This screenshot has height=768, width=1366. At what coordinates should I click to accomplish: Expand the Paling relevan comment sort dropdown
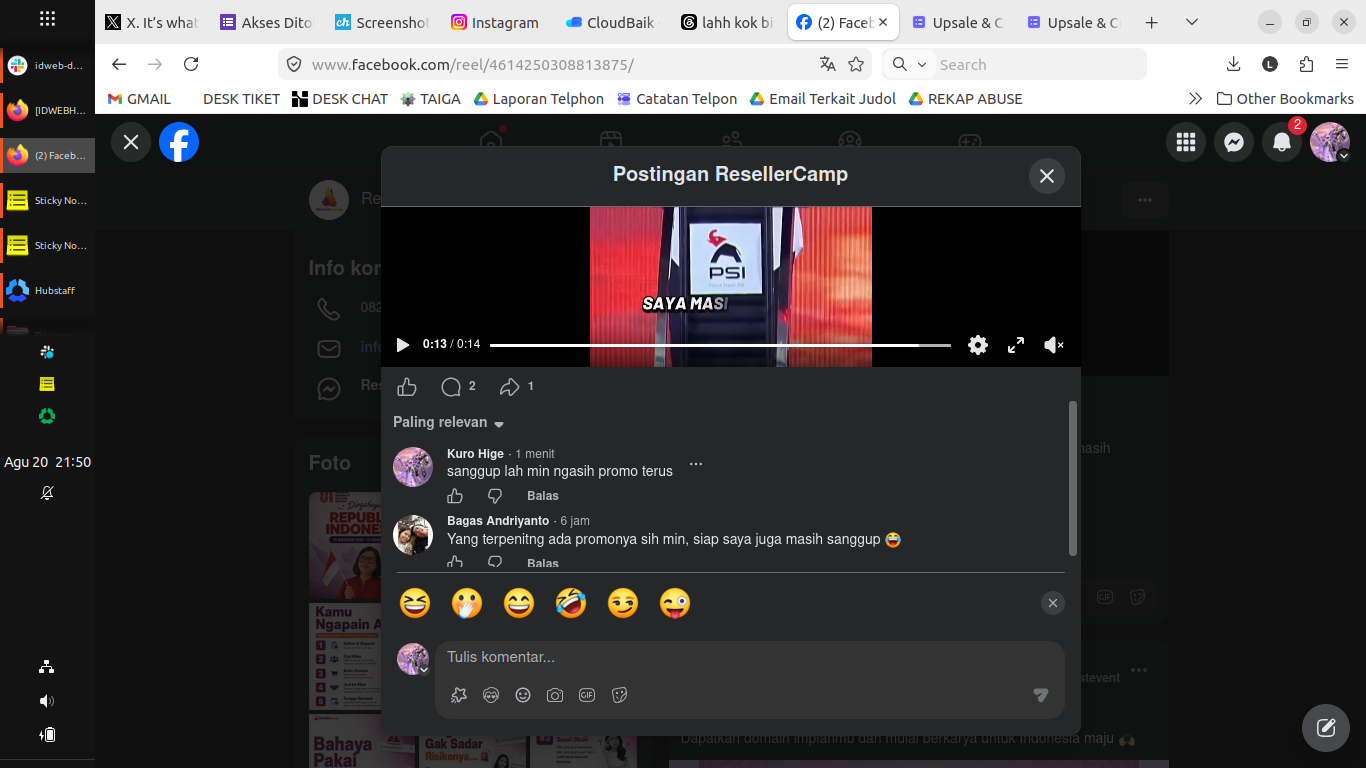click(449, 422)
